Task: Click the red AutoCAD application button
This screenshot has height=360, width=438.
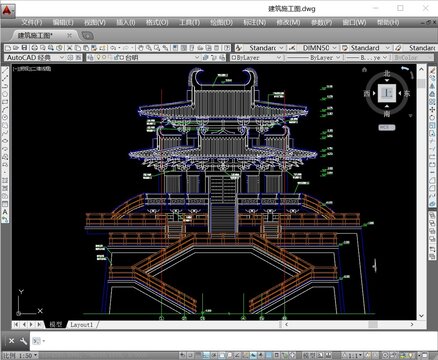Action: pos(7,10)
